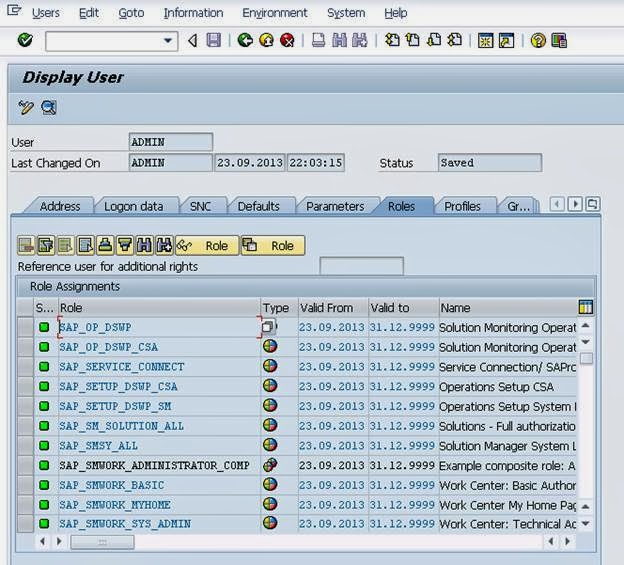Open the Help menu
This screenshot has width=624, height=565.
coord(396,13)
